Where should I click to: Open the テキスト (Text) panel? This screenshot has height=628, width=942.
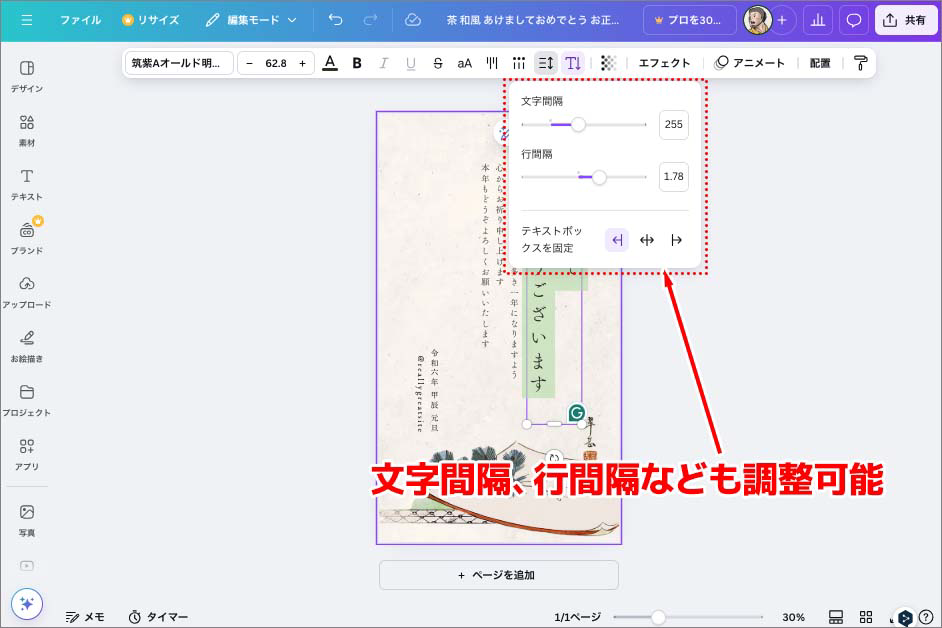click(27, 182)
